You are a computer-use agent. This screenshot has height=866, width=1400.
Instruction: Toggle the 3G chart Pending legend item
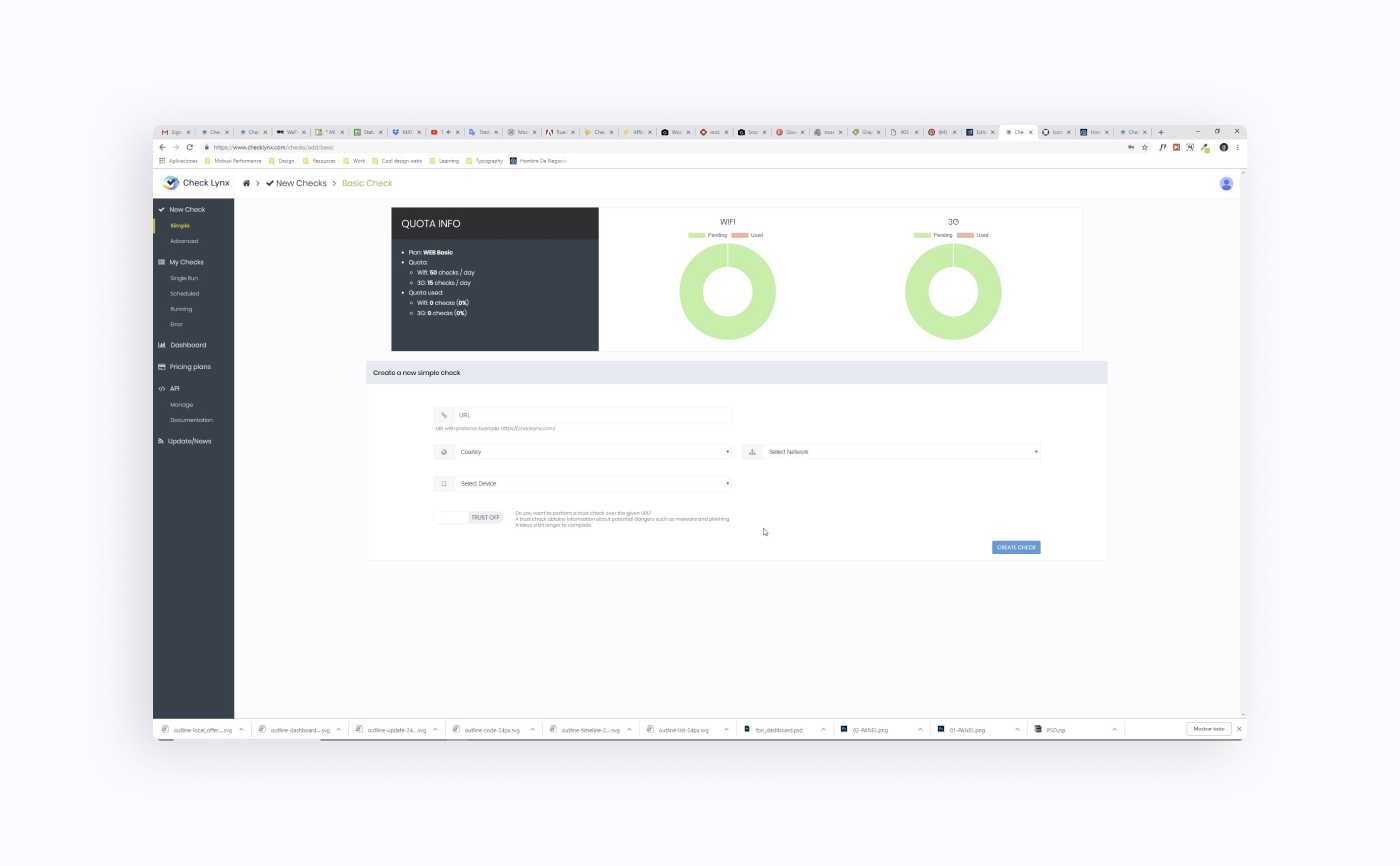(x=933, y=235)
